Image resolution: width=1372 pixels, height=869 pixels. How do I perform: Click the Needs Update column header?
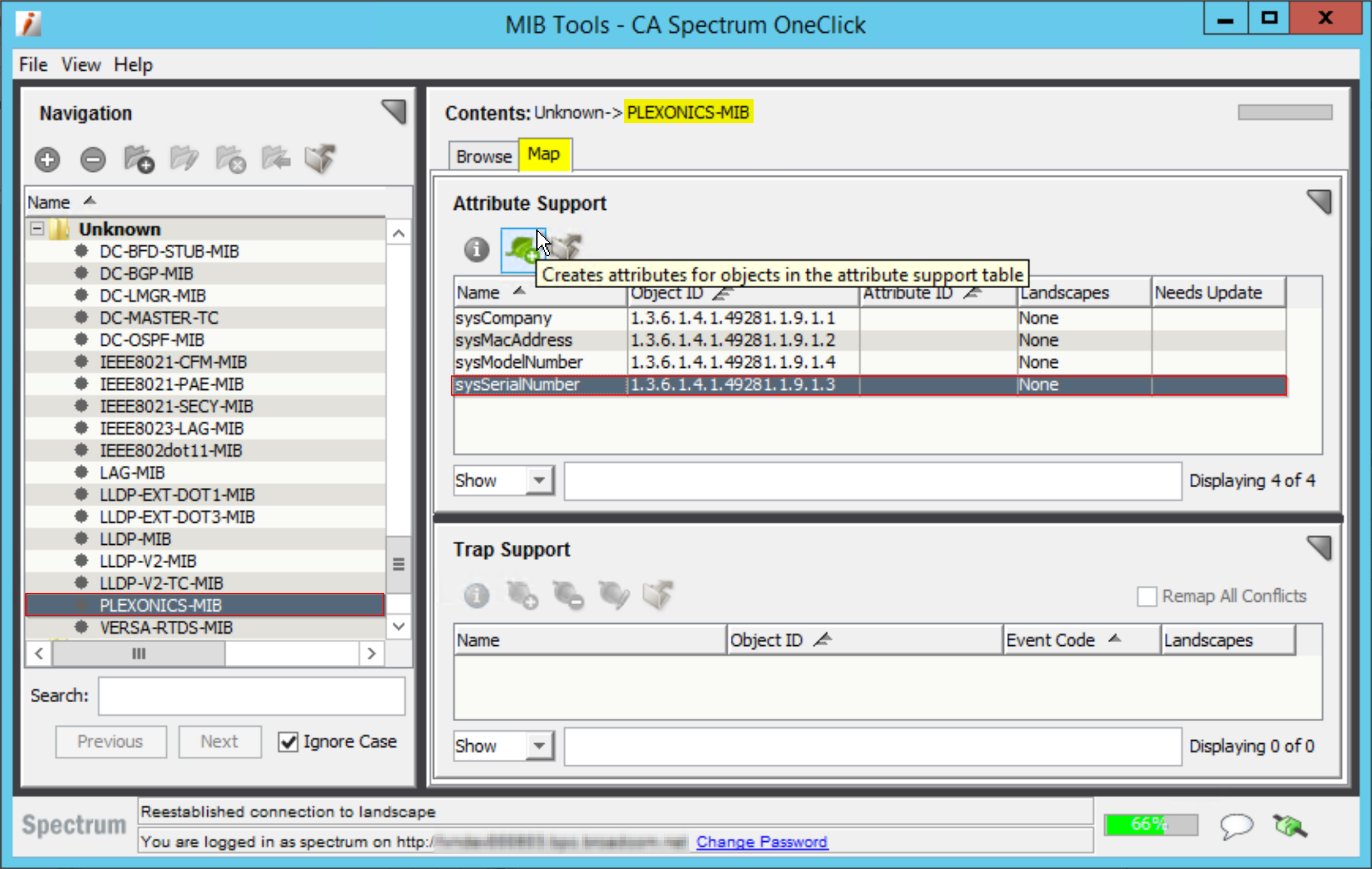(x=1219, y=293)
